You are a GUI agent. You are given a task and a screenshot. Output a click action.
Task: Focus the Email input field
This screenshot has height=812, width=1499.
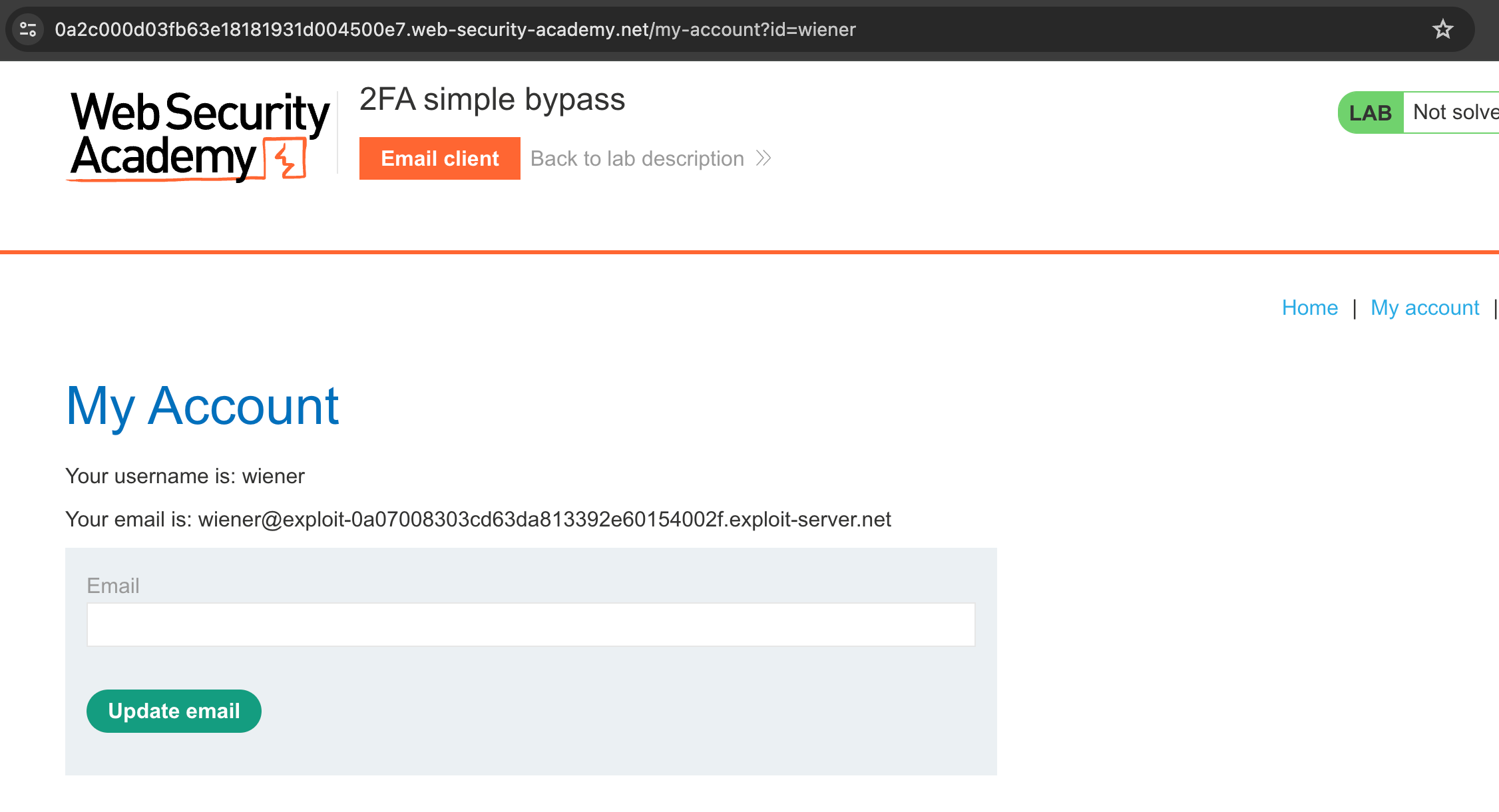coord(531,624)
